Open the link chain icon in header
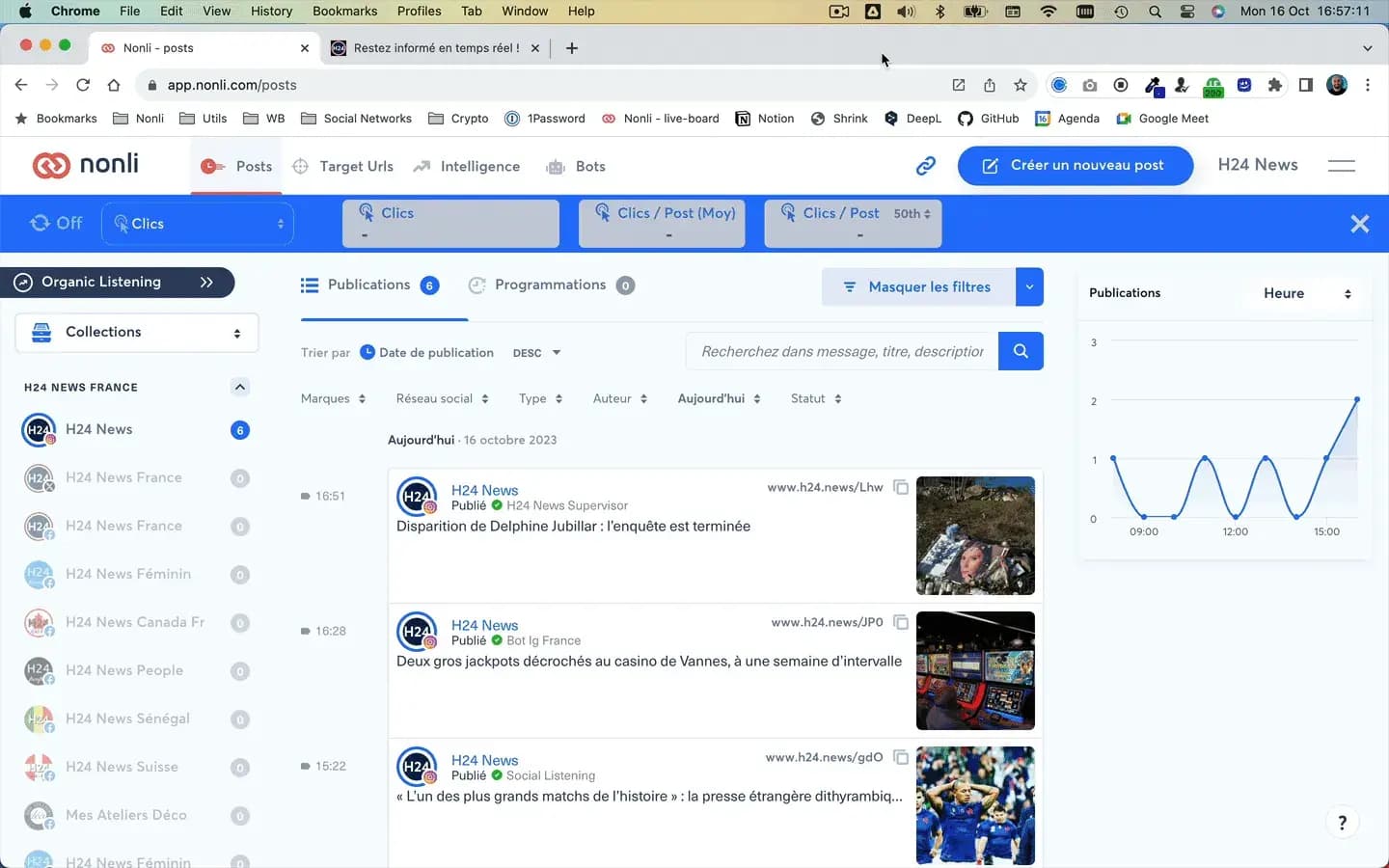This screenshot has height=868, width=1389. click(926, 166)
